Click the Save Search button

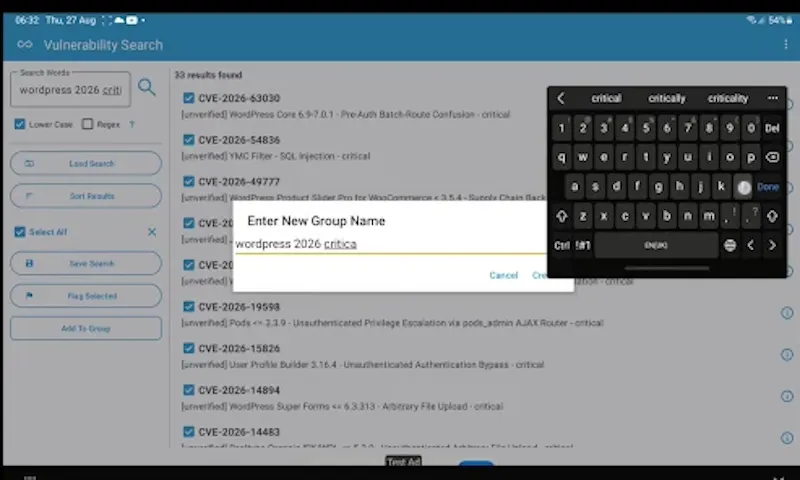click(x=86, y=264)
